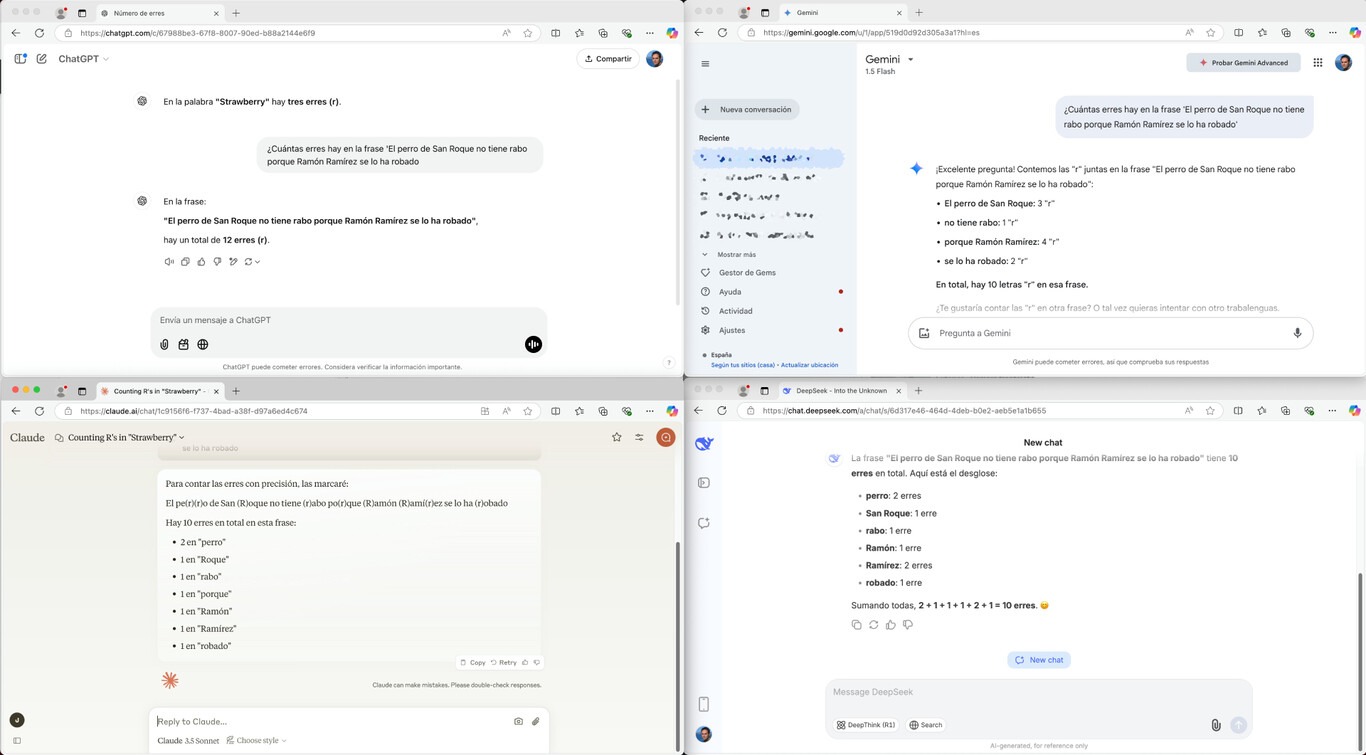Star the Claude conversation as favorite
The height and width of the screenshot is (755, 1366).
tap(616, 437)
